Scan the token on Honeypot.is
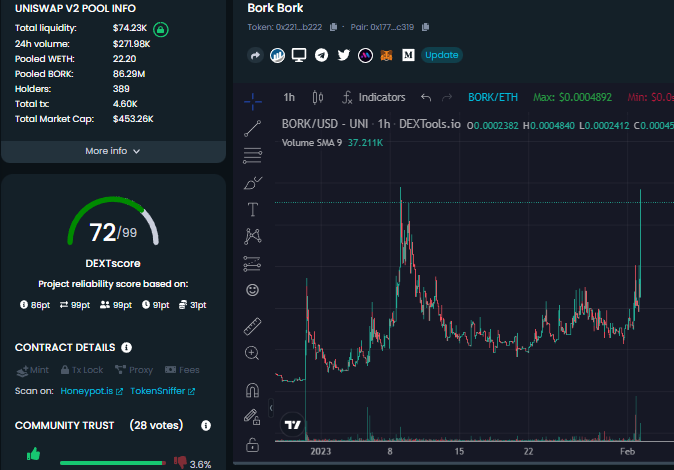The height and width of the screenshot is (470, 674). click(x=92, y=391)
